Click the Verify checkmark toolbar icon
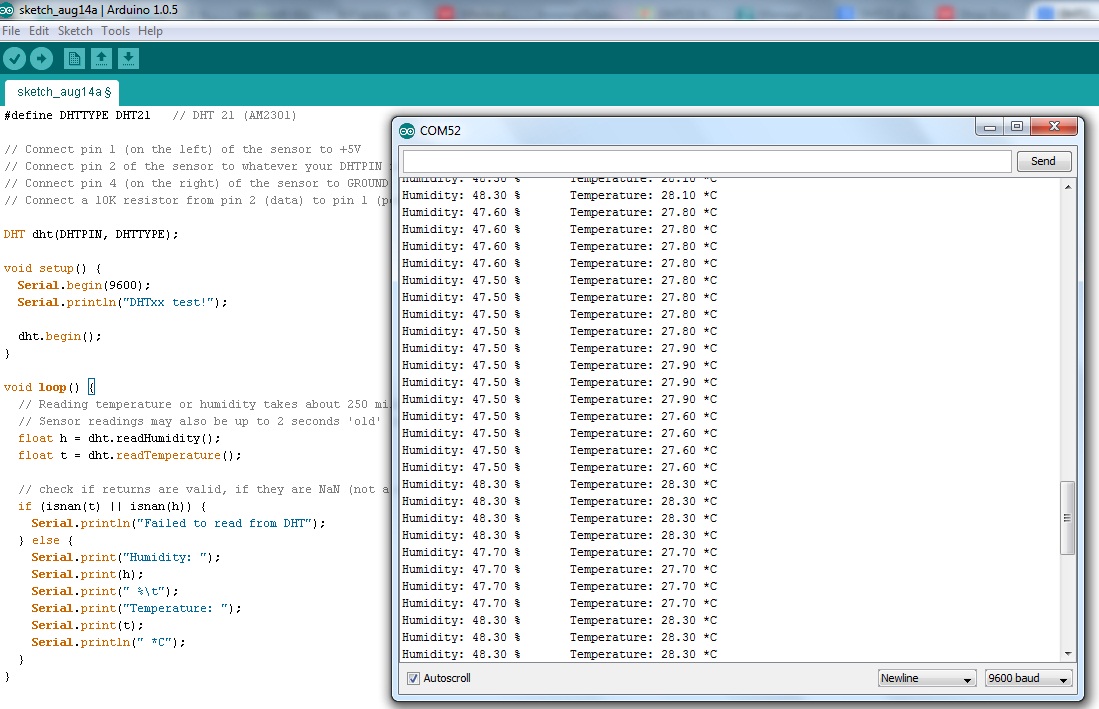Screen dimensions: 1099x709 coord(14,58)
